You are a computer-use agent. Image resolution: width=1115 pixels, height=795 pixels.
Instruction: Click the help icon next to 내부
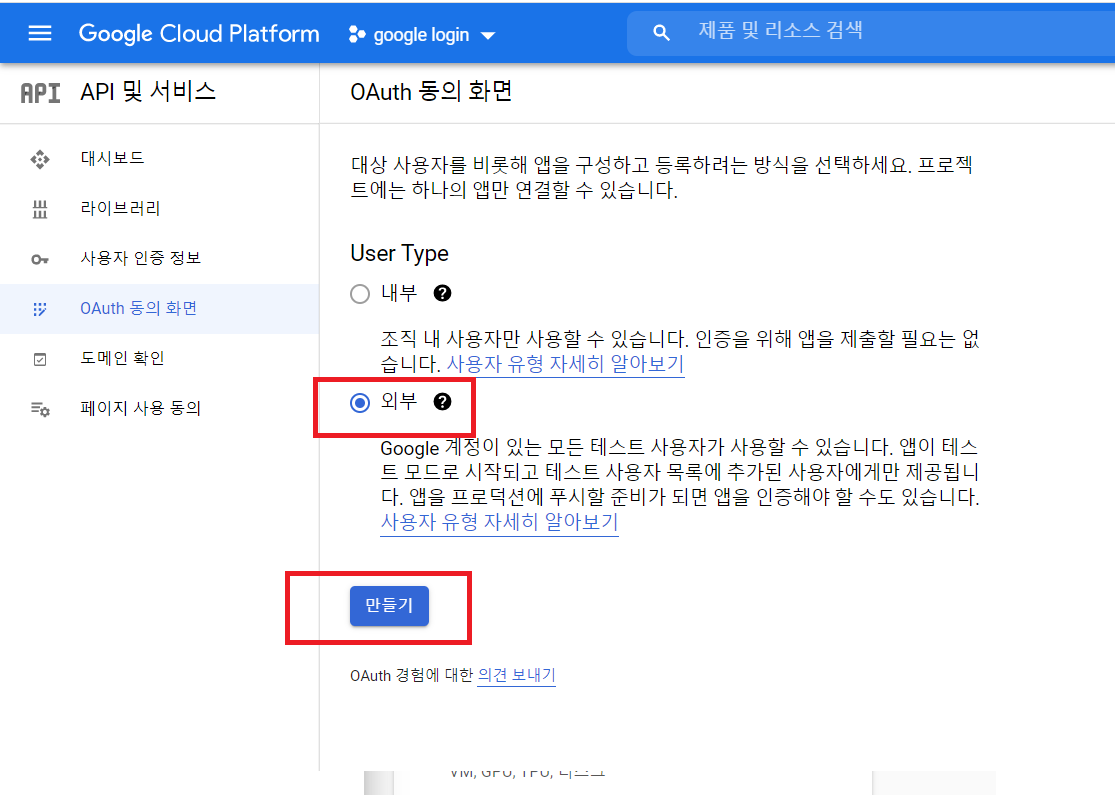(x=442, y=293)
